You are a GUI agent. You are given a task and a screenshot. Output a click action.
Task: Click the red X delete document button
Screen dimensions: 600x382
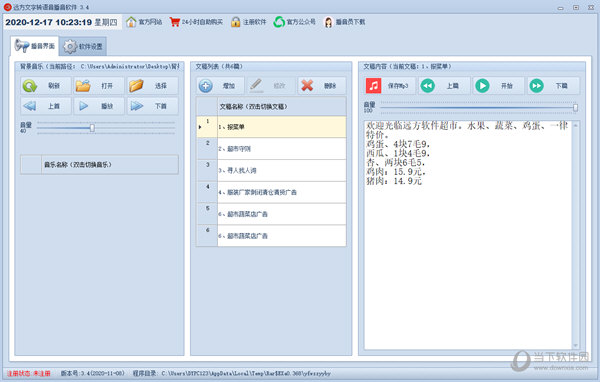tap(322, 86)
